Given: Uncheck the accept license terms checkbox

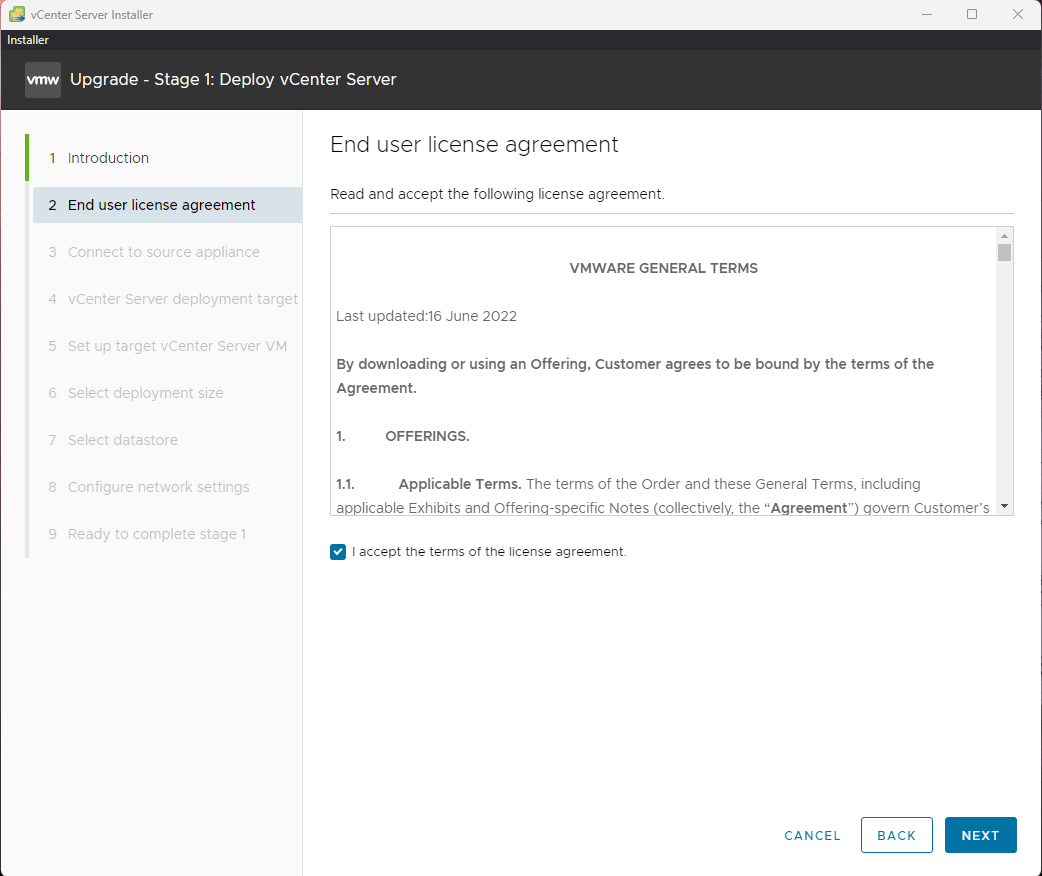Looking at the screenshot, I should click(x=338, y=552).
